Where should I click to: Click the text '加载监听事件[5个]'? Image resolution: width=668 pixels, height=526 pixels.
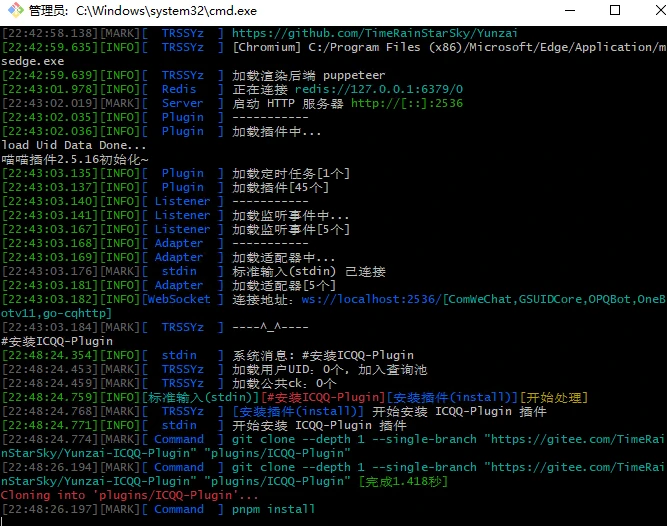tap(291, 229)
